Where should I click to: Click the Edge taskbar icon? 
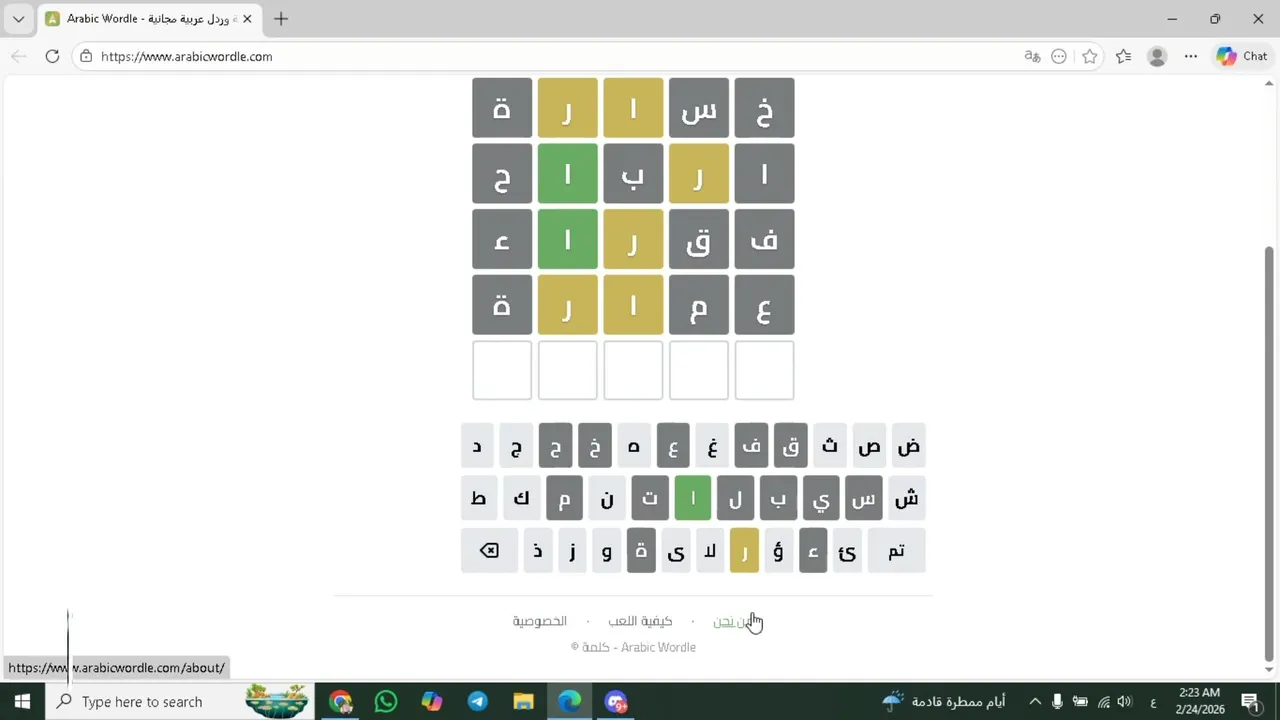(569, 702)
